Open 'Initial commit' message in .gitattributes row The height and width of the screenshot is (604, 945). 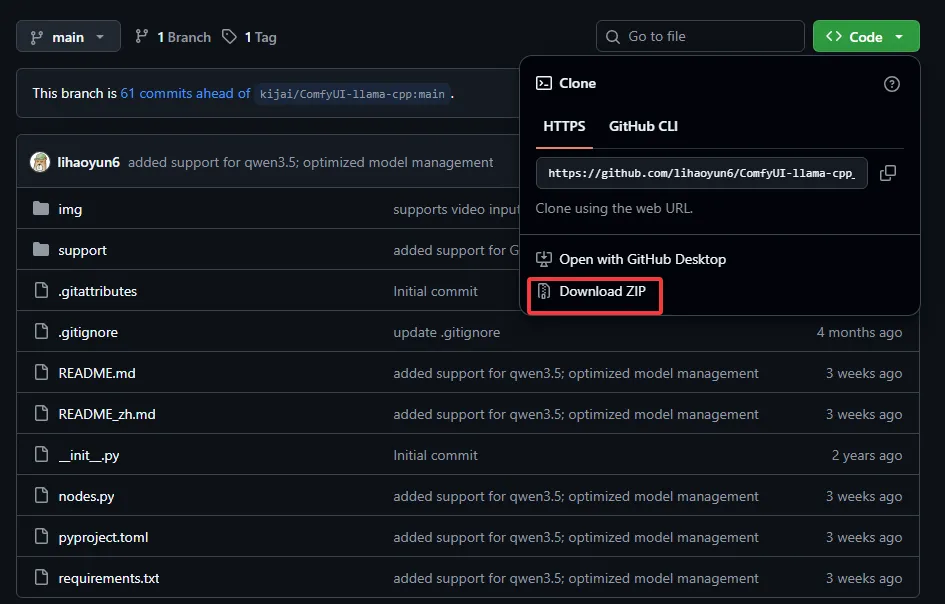(435, 291)
